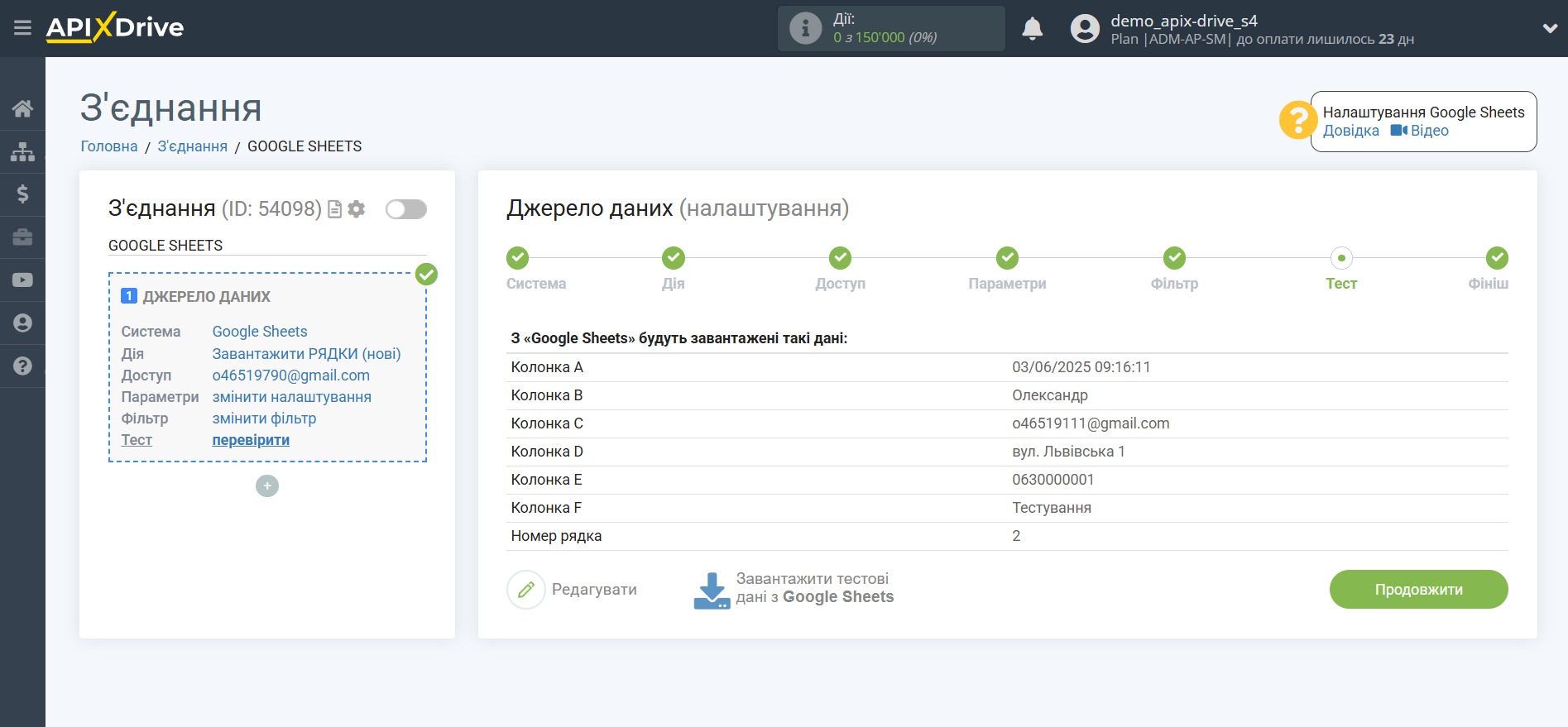This screenshot has width=1568, height=727.
Task: Click the date value 03/06/2025 09:16:11
Action: tap(1081, 367)
